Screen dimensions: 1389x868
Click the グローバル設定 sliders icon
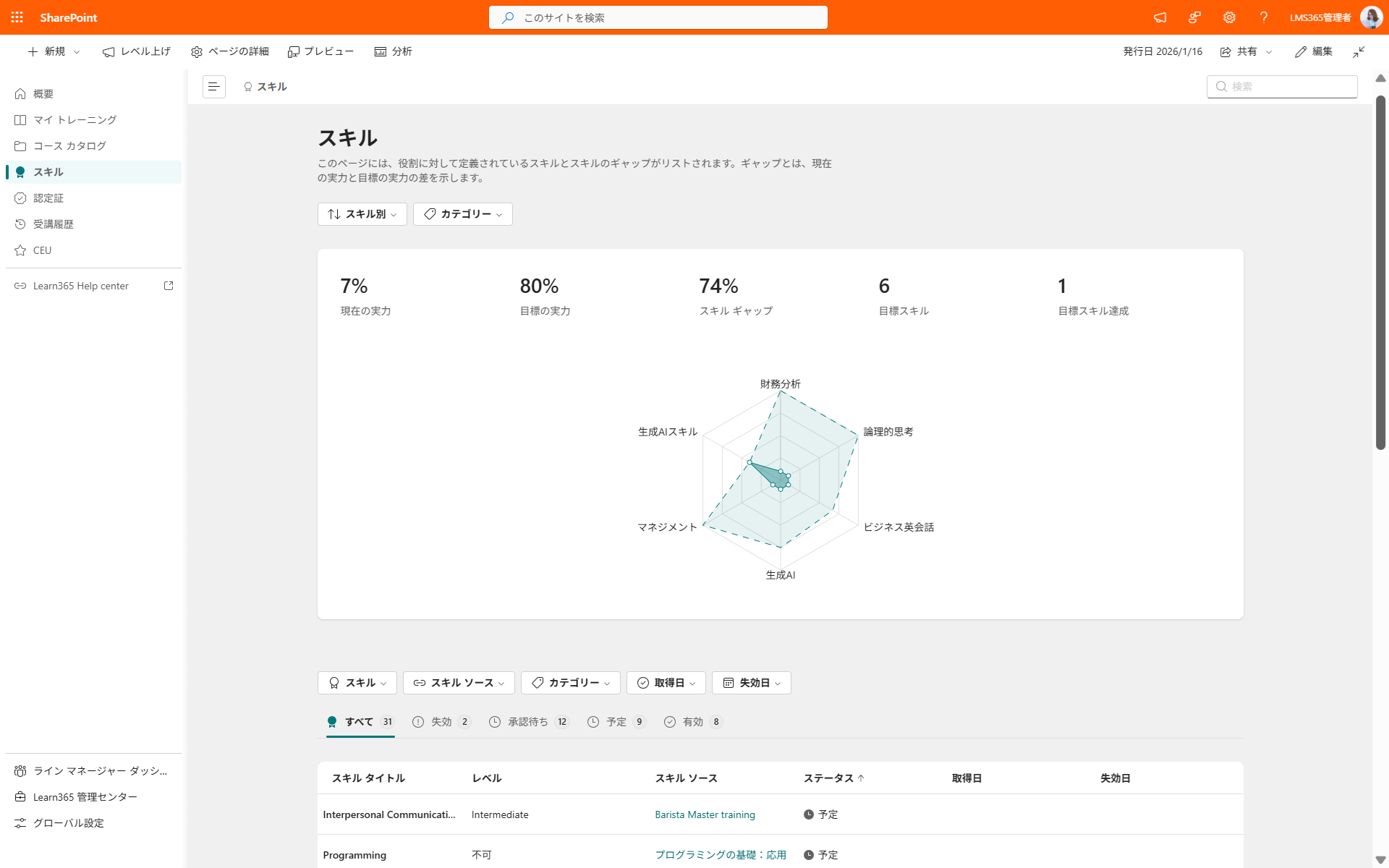click(20, 823)
